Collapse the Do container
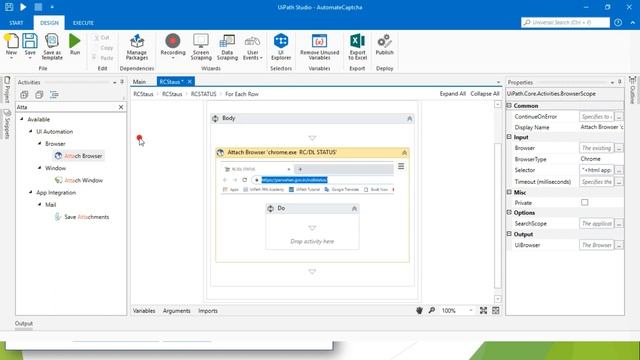 pyautogui.click(x=354, y=209)
